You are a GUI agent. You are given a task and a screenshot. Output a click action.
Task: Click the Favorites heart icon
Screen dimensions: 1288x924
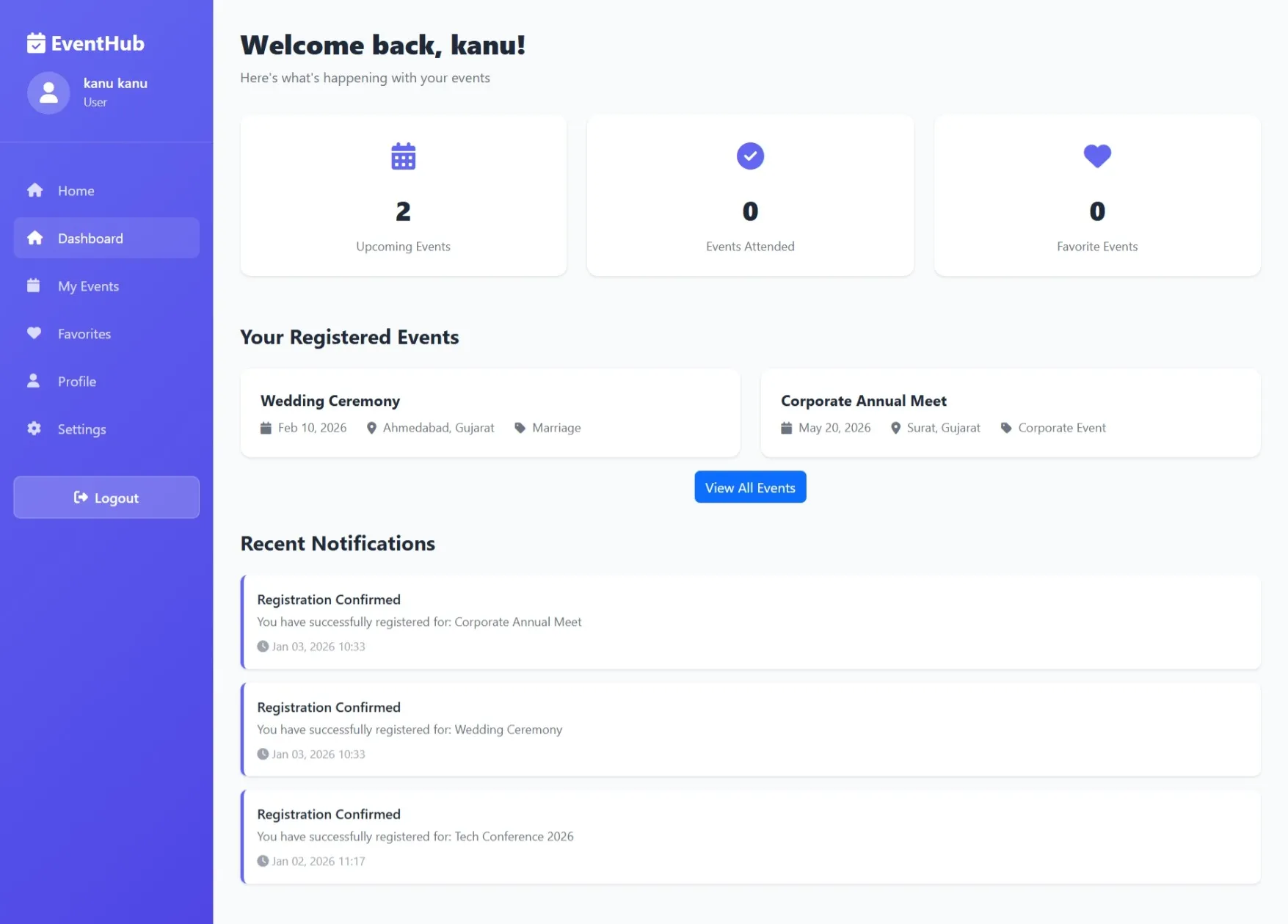click(34, 333)
